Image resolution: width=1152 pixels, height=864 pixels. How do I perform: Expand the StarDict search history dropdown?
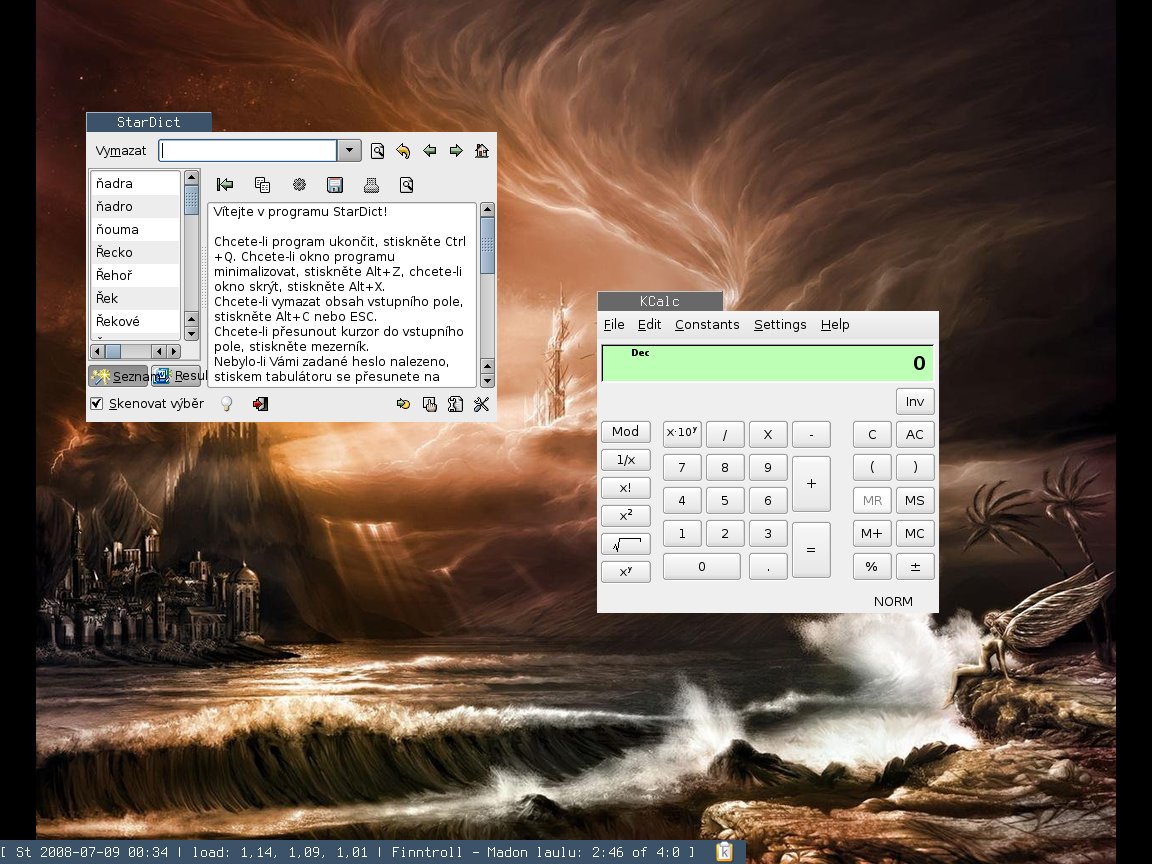point(349,151)
